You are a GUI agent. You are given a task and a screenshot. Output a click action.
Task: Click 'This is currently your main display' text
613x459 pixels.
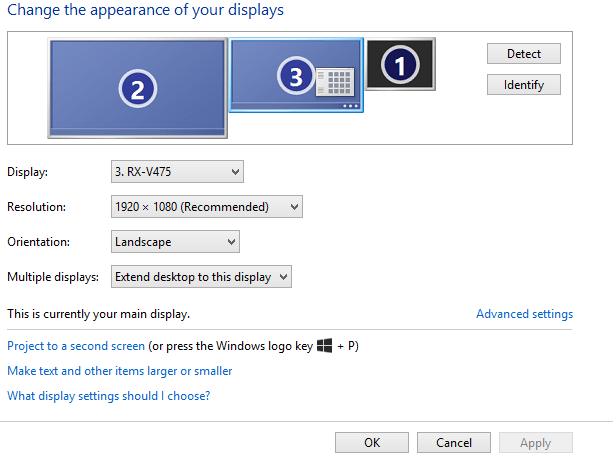[99, 314]
